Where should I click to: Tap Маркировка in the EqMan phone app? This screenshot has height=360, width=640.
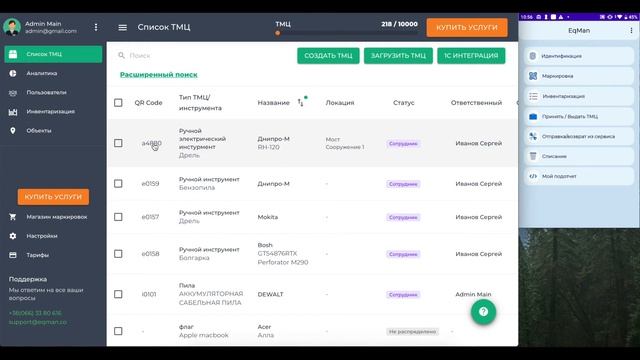579,76
